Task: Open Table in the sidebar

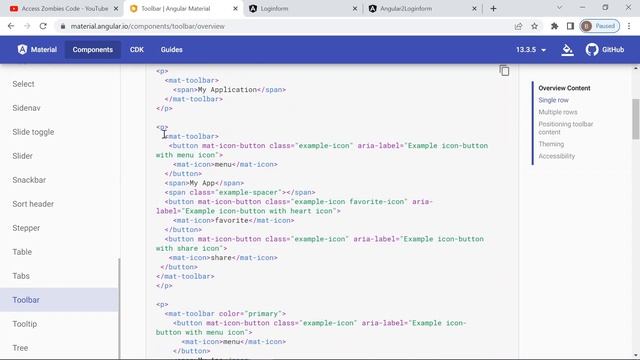Action: tap(22, 252)
